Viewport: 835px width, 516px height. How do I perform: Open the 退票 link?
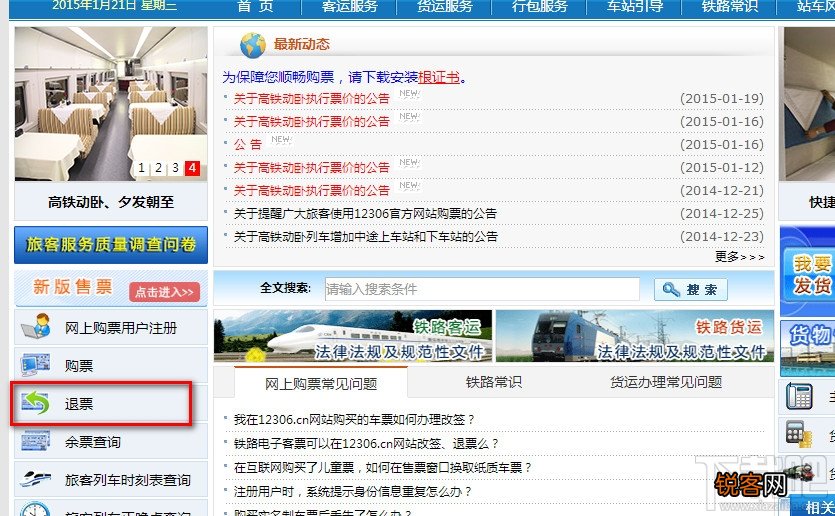pos(79,404)
